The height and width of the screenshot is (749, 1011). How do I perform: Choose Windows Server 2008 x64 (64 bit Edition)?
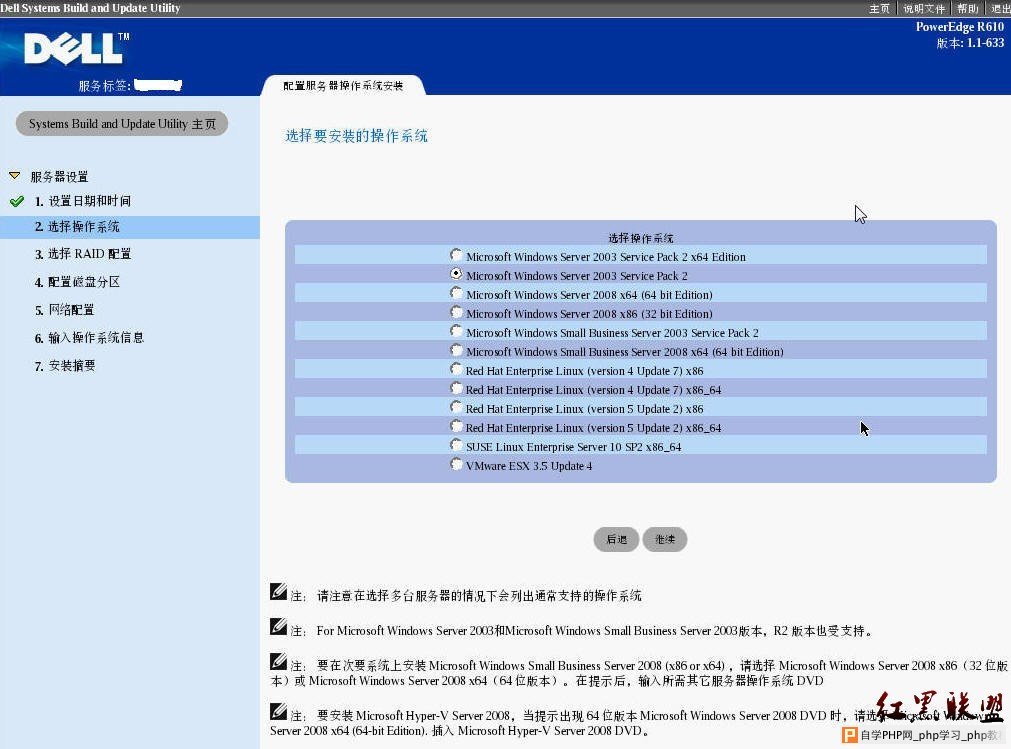[x=456, y=293]
